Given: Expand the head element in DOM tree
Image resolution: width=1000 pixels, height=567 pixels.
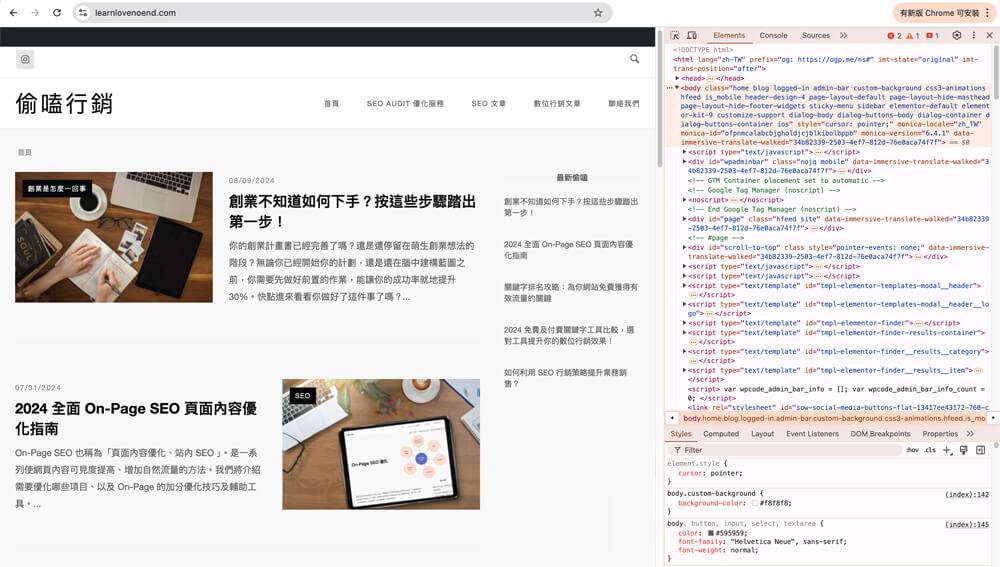Looking at the screenshot, I should 677,78.
